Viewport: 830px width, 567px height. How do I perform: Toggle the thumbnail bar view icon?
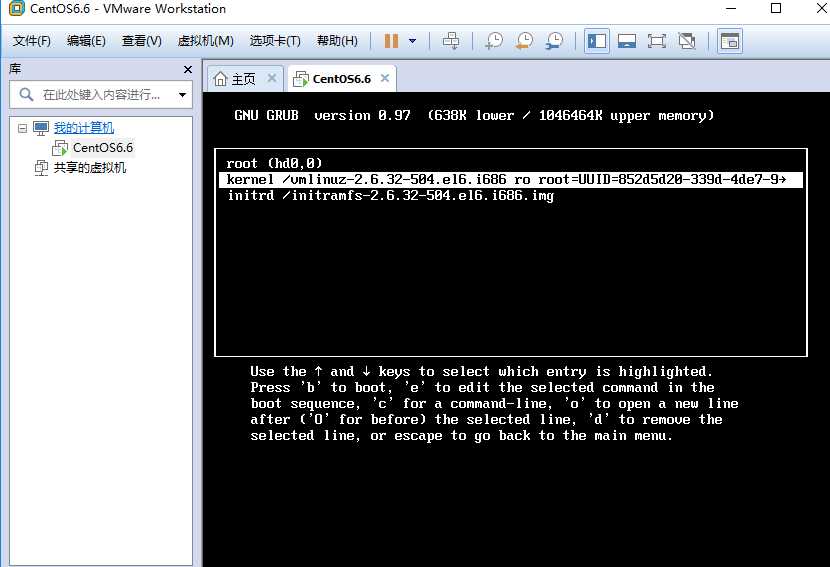click(x=627, y=41)
